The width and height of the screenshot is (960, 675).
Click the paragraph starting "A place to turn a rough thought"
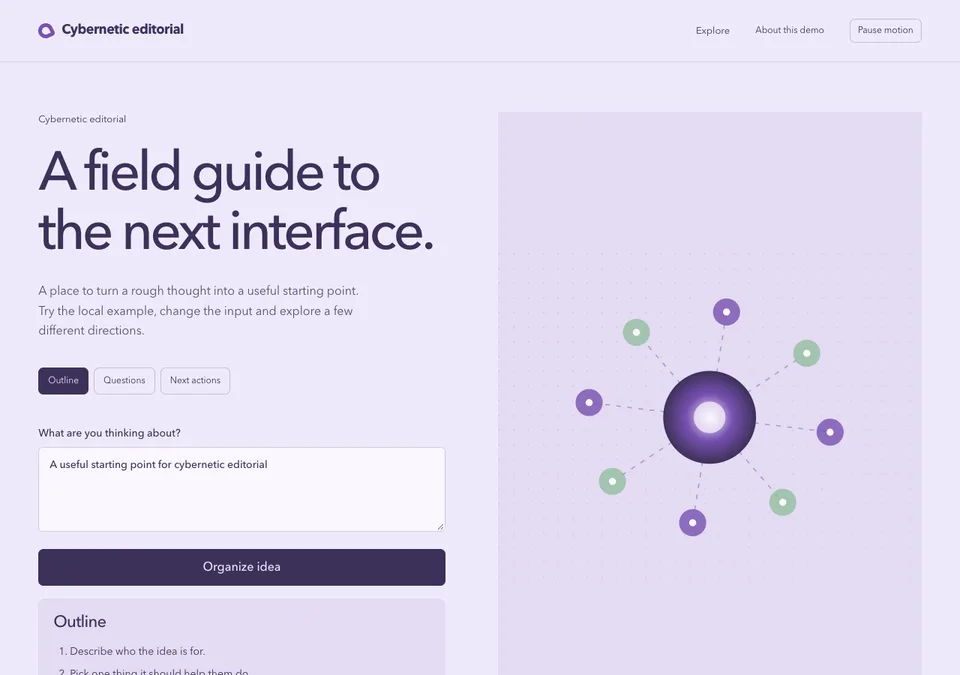pos(198,311)
